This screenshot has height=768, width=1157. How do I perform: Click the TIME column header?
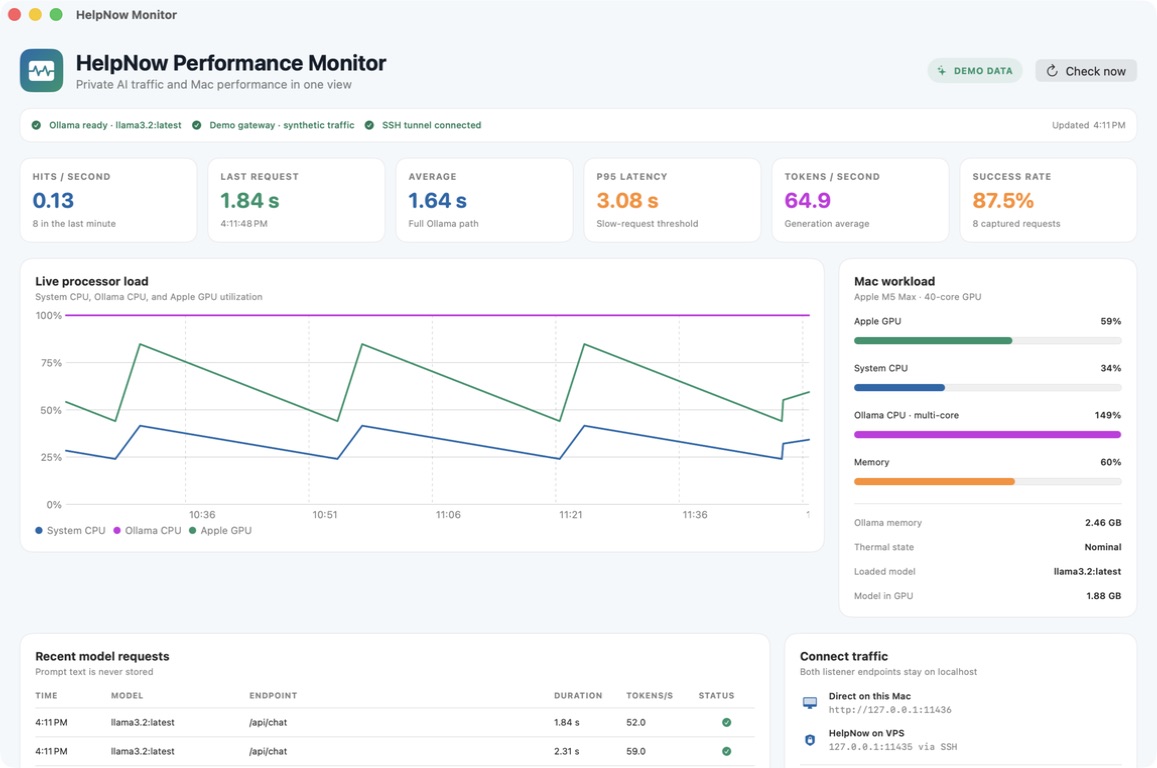[x=46, y=696]
